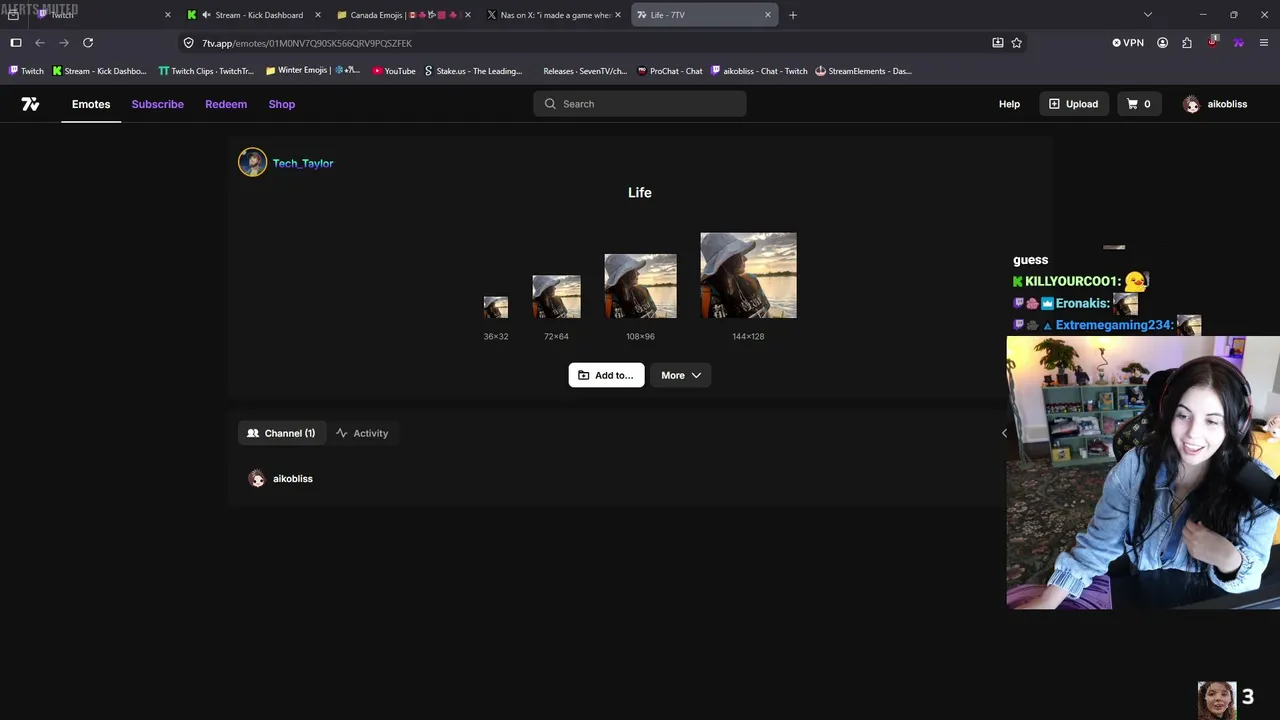View the site security shield info
The width and height of the screenshot is (1280, 720).
[188, 43]
